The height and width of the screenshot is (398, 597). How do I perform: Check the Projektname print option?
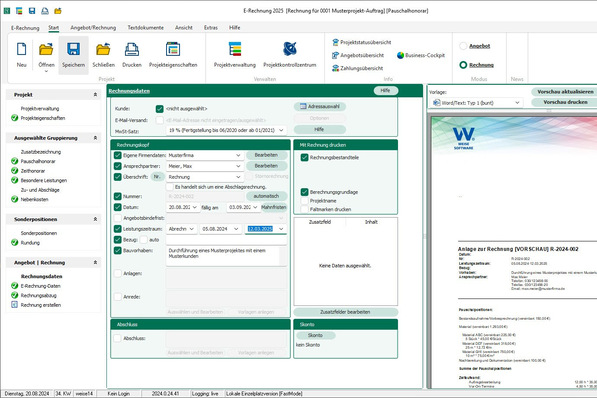pyautogui.click(x=304, y=201)
